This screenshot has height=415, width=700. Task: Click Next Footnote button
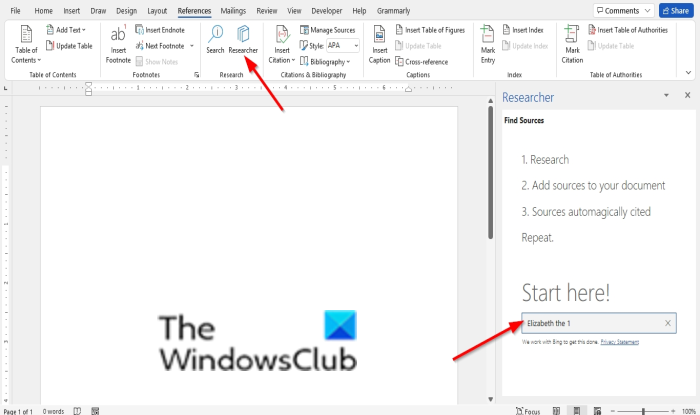point(160,46)
